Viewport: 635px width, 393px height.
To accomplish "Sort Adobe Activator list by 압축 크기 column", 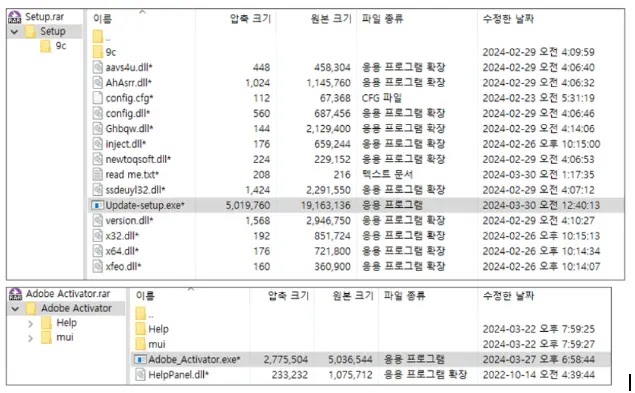I will coord(288,296).
